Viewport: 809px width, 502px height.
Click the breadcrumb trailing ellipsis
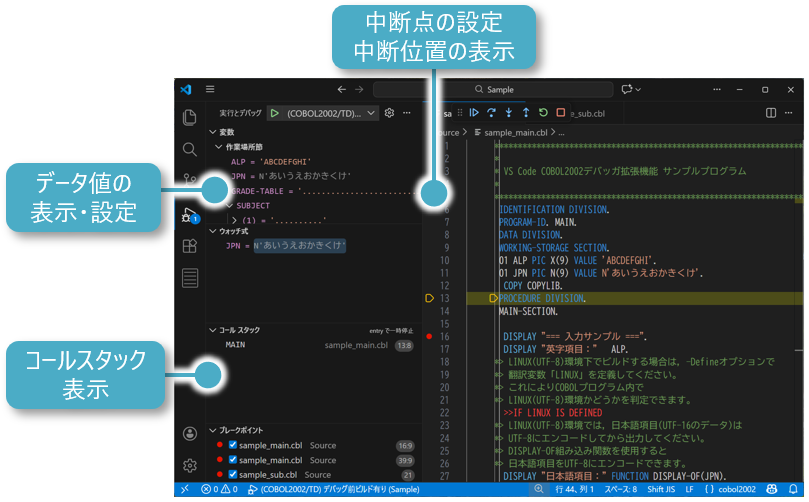click(561, 133)
